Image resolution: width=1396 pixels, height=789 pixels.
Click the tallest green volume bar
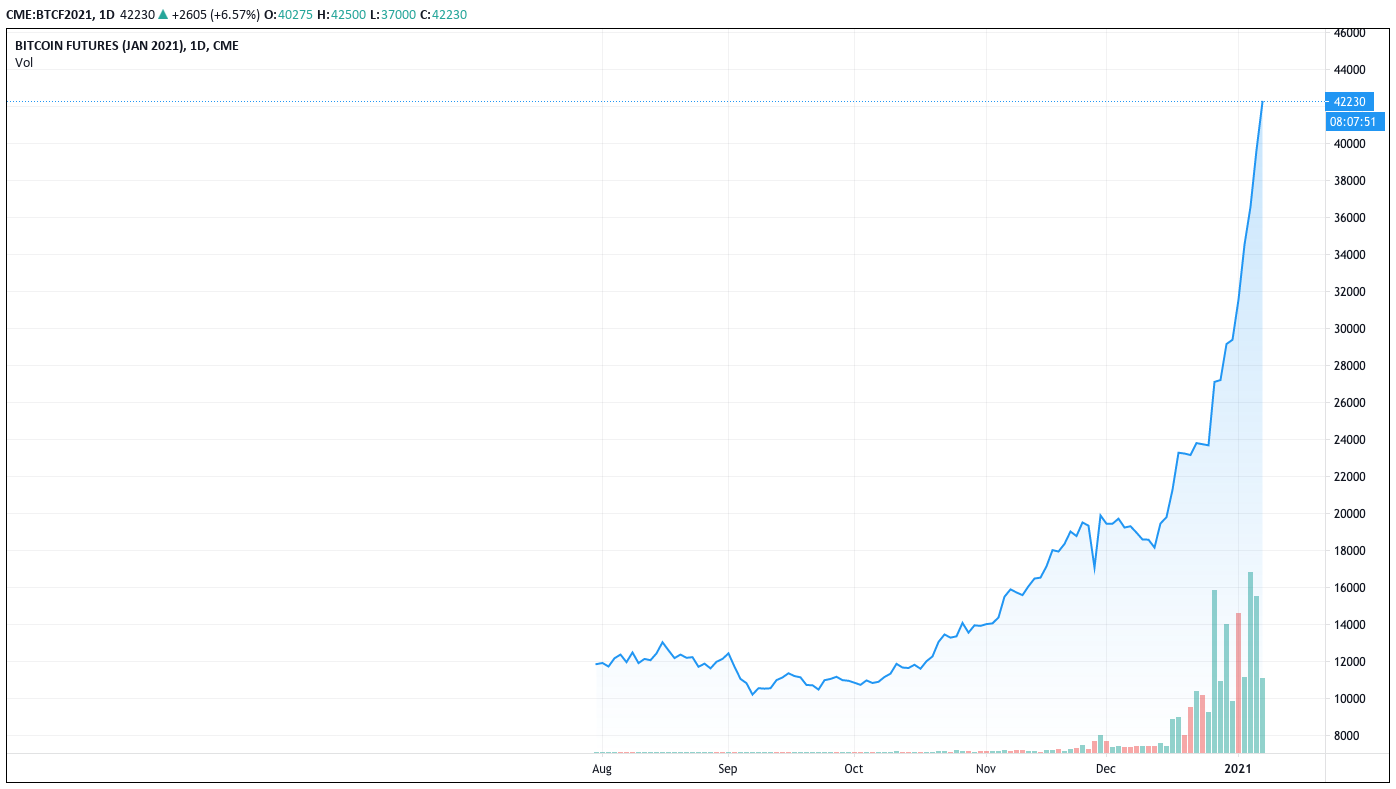tap(1250, 662)
